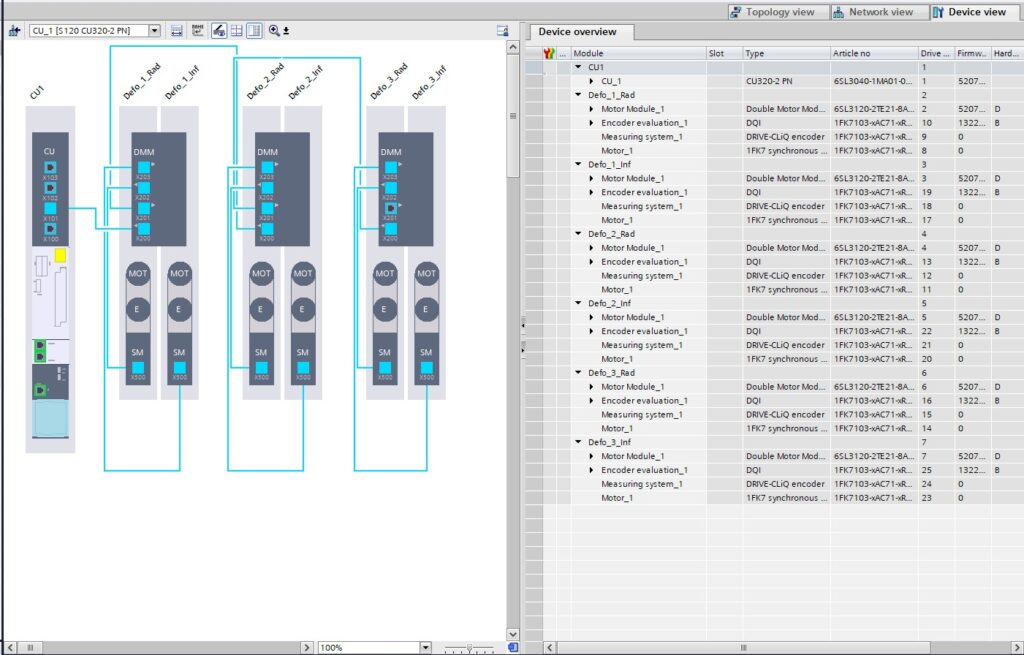The width and height of the screenshot is (1024, 655).
Task: Expand Encoder evaluation_1 under Defo_1_Inf
Action: [591, 192]
